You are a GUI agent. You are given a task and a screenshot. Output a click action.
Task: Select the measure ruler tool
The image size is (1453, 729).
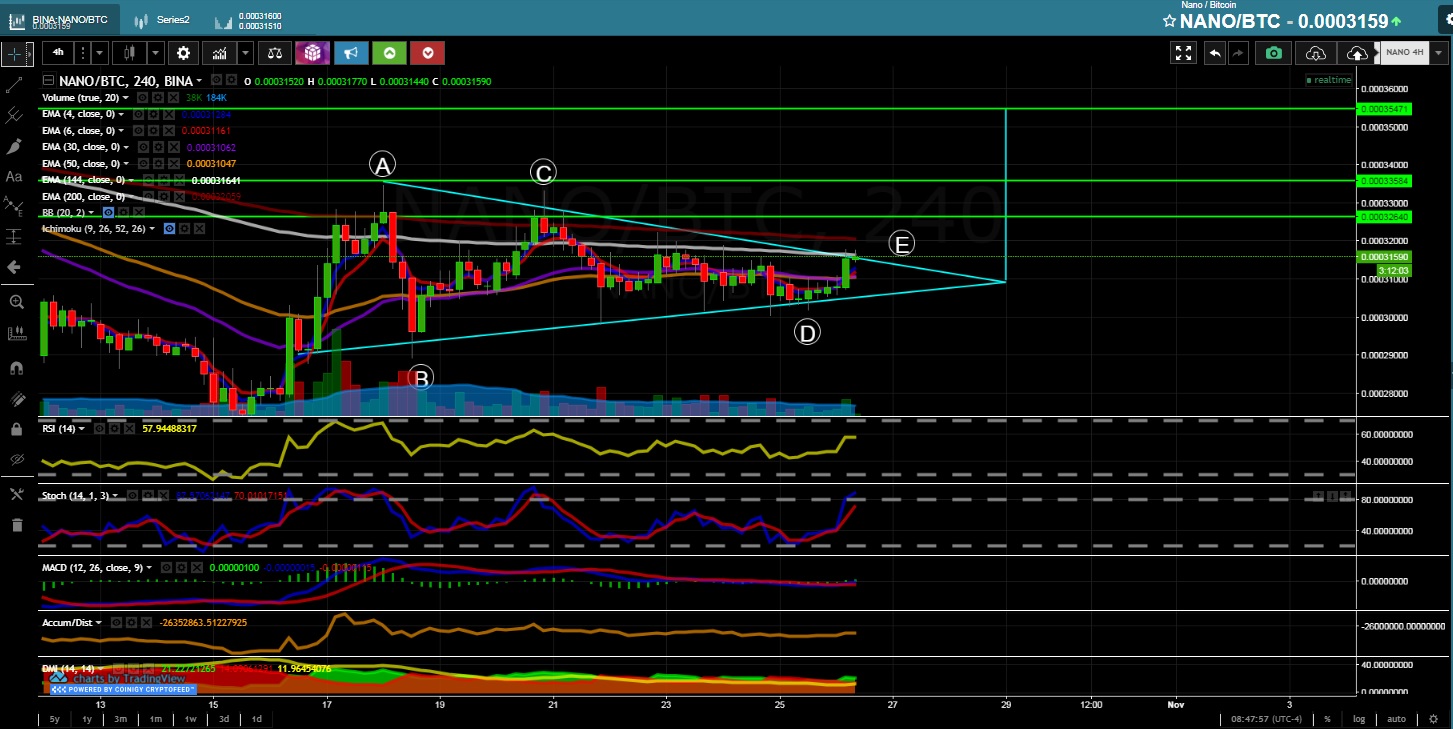point(15,334)
